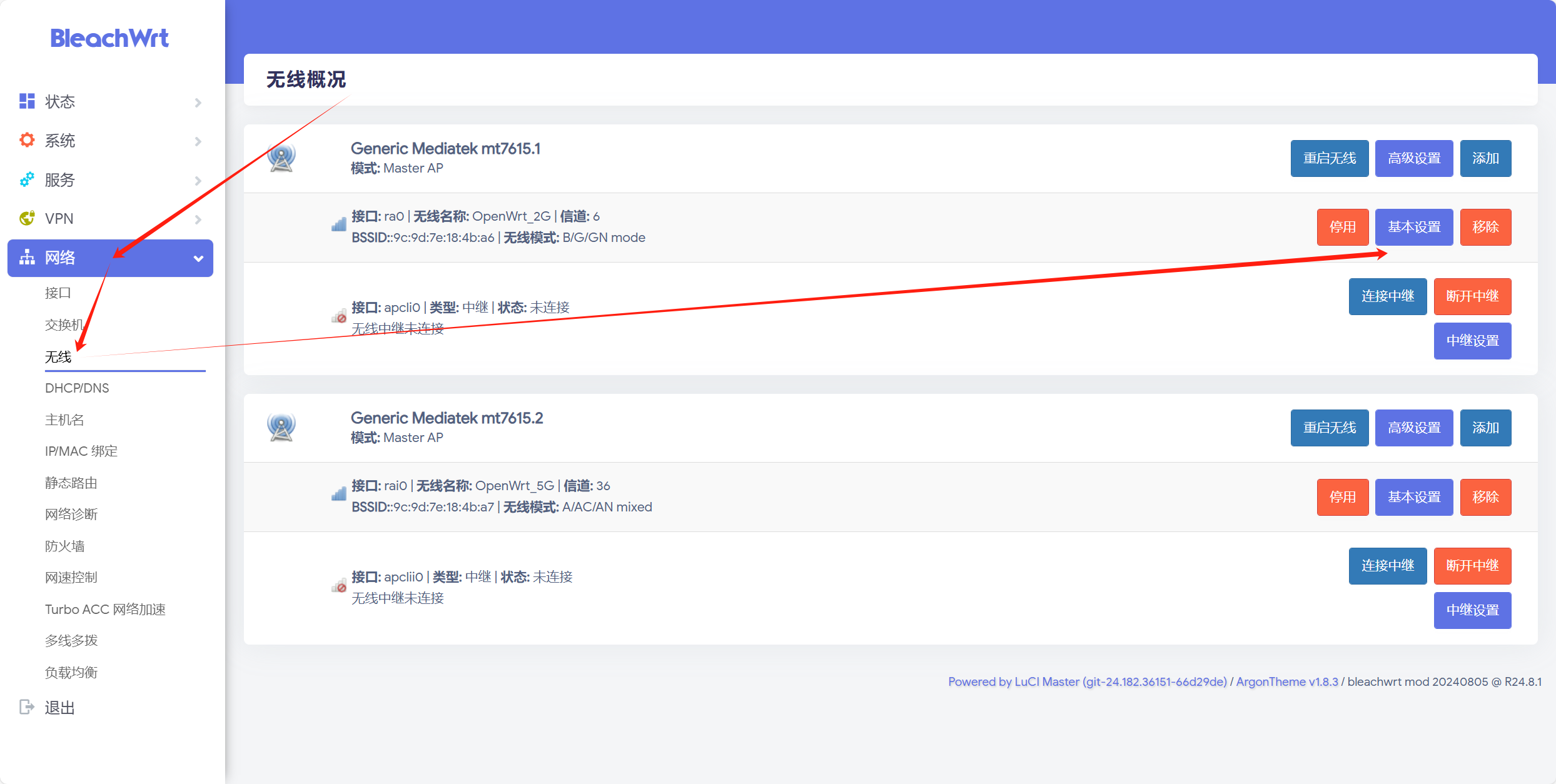The width and height of the screenshot is (1556, 784).
Task: Open the Powered by LuCI Master link
Action: 1088,681
